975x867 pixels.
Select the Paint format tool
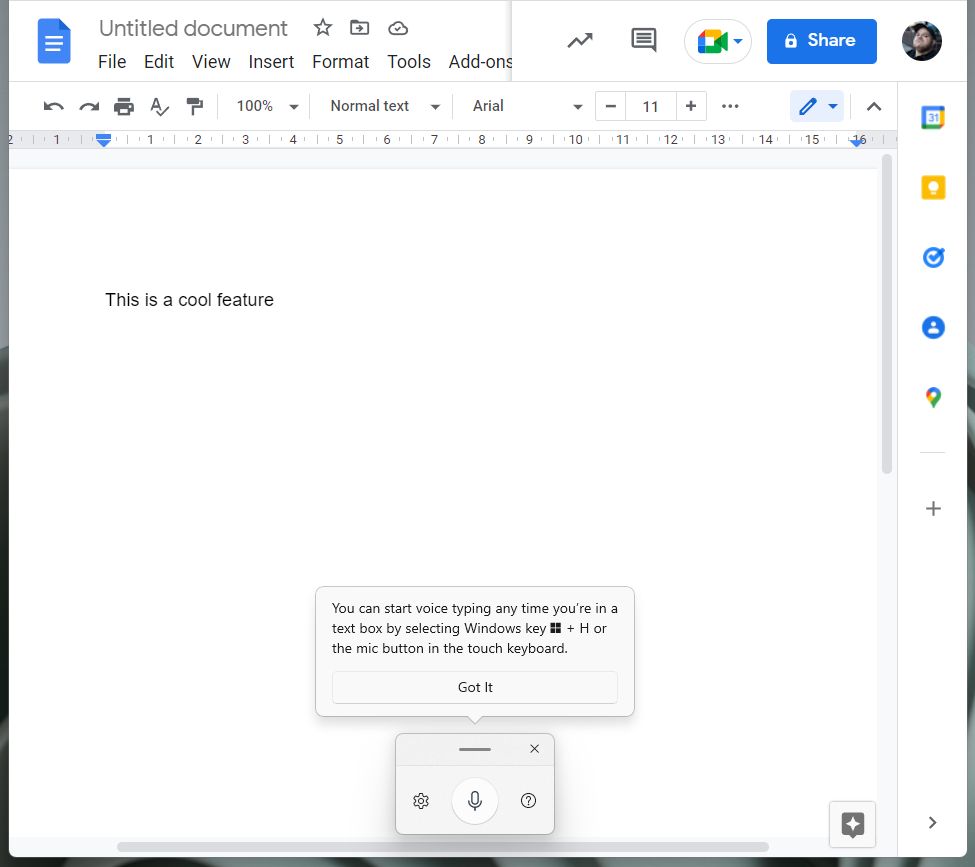(x=195, y=106)
